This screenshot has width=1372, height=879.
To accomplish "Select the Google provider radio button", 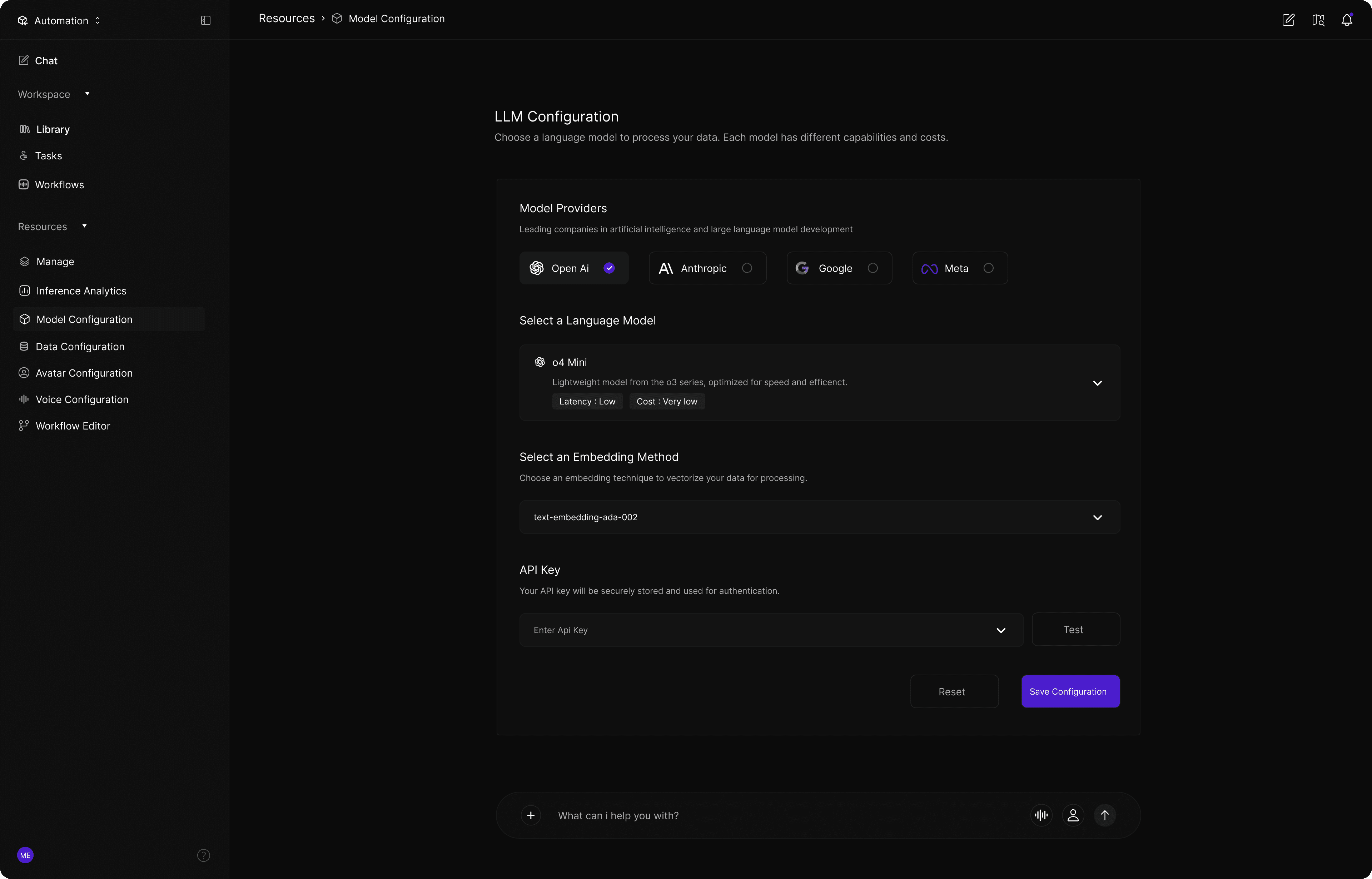I will [873, 268].
